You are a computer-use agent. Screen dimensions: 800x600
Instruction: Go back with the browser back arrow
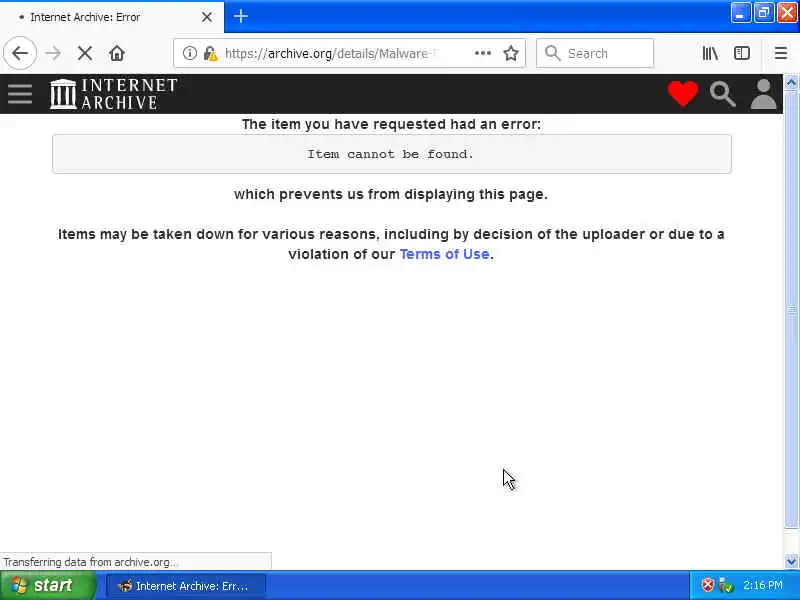click(x=20, y=53)
